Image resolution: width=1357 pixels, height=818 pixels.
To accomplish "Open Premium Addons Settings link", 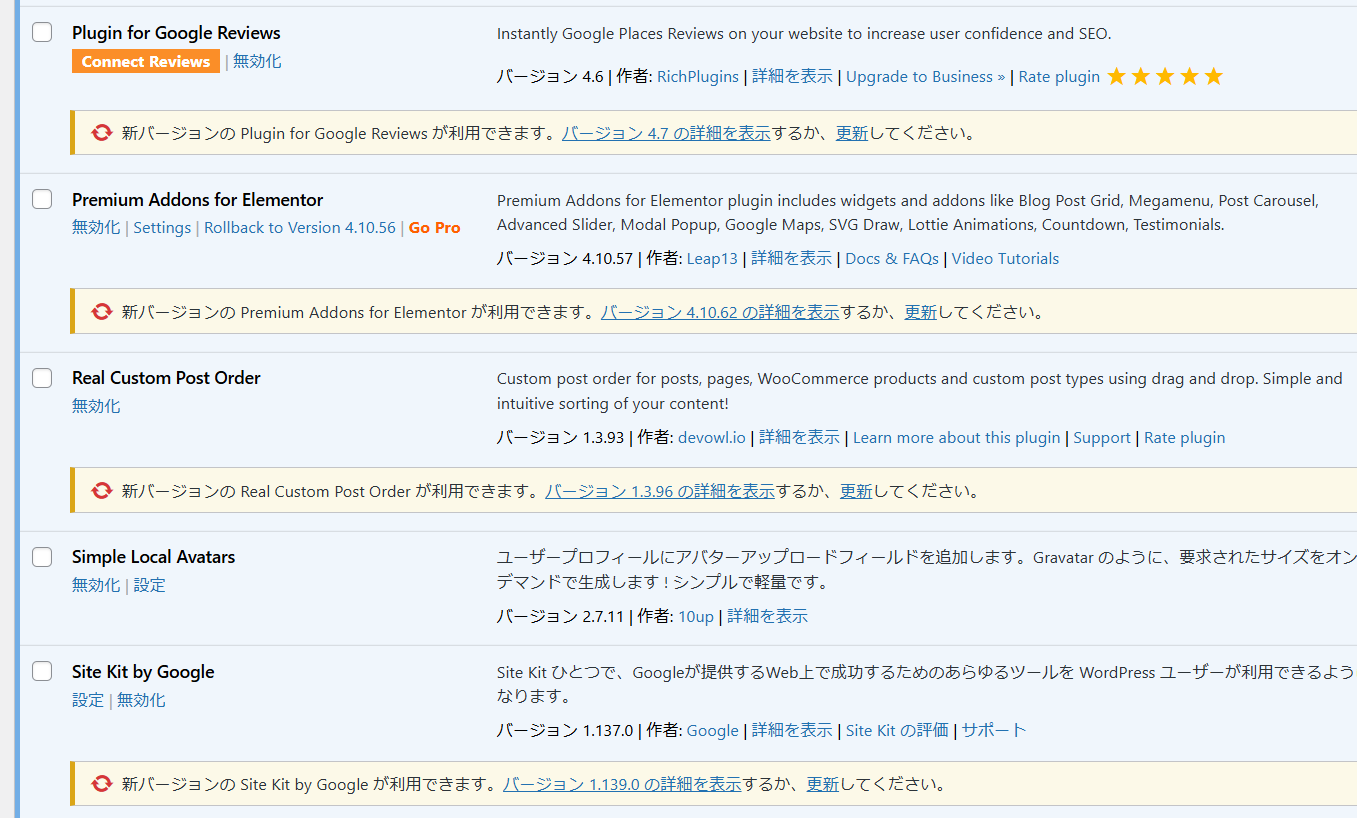I will [x=162, y=228].
